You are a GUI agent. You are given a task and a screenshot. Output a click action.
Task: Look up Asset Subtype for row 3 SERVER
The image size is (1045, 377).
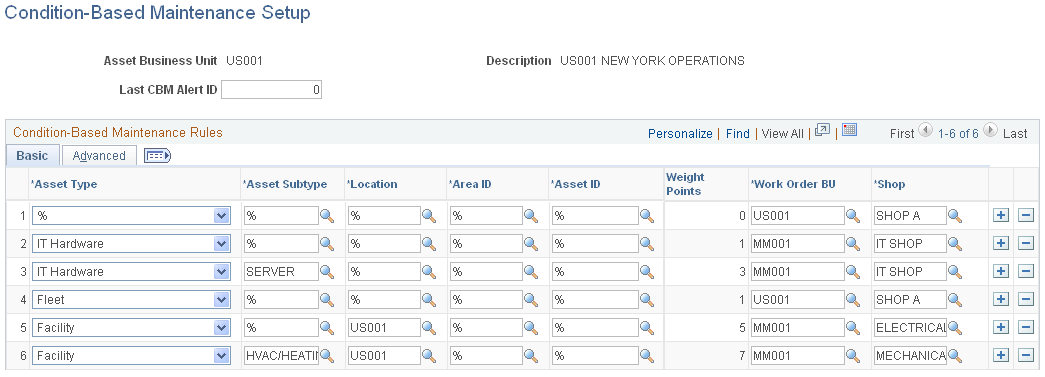[x=327, y=272]
